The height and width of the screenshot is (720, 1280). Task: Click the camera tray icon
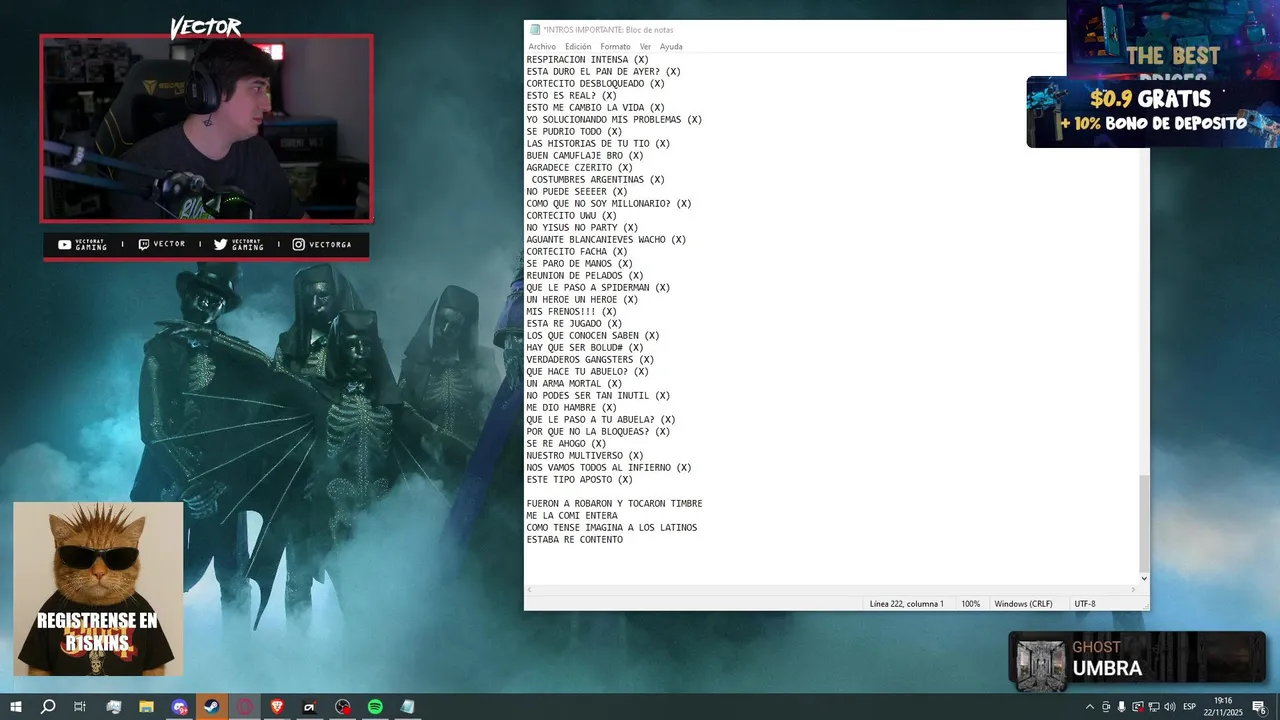pyautogui.click(x=1106, y=707)
